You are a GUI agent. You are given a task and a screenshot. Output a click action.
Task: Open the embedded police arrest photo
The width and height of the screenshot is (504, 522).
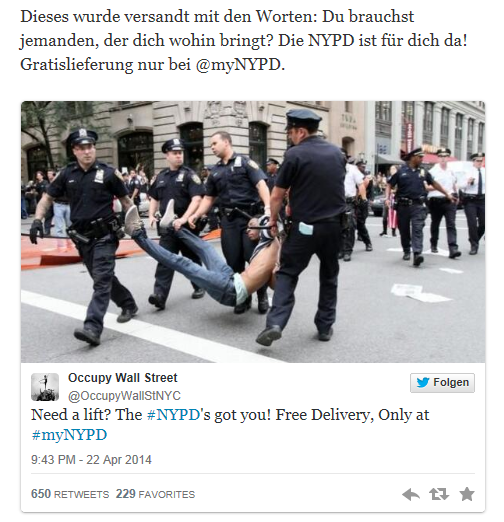point(253,232)
